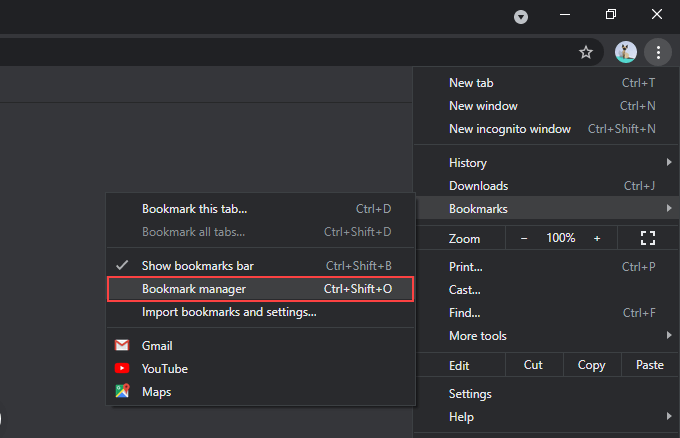This screenshot has width=680, height=438.
Task: Increase zoom with the plus button
Action: 597,238
